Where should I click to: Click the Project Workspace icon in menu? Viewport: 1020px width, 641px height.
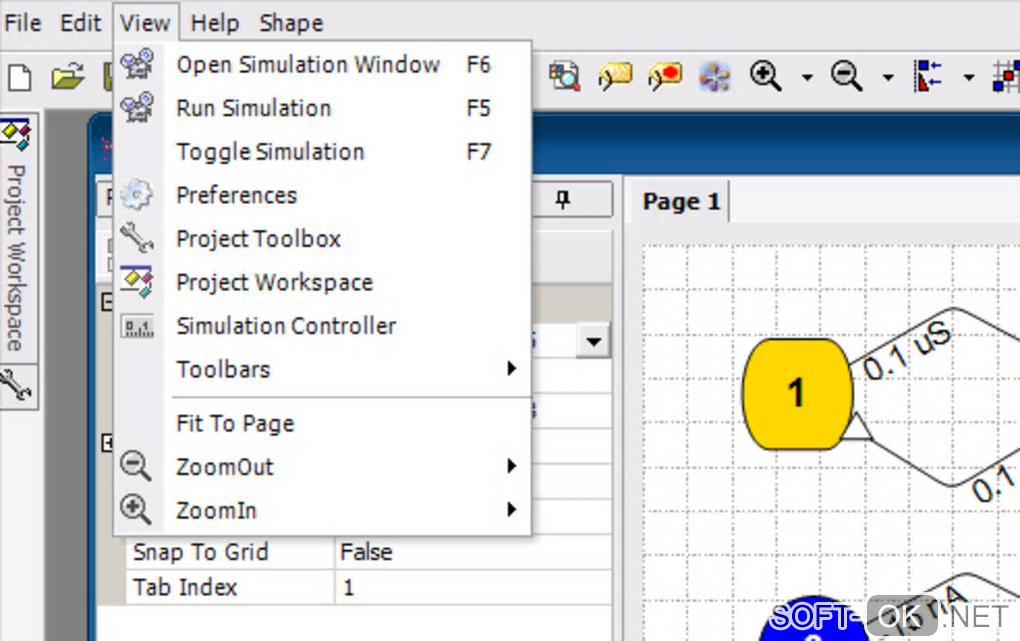pyautogui.click(x=137, y=281)
